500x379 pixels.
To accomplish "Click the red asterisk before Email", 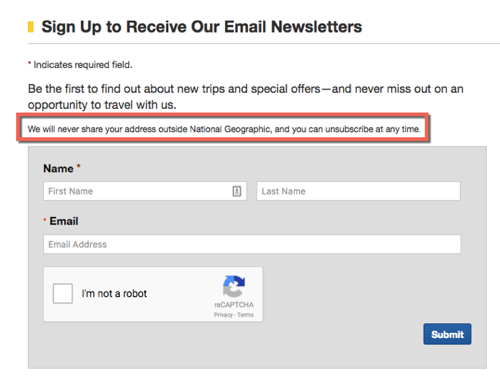I will click(45, 219).
